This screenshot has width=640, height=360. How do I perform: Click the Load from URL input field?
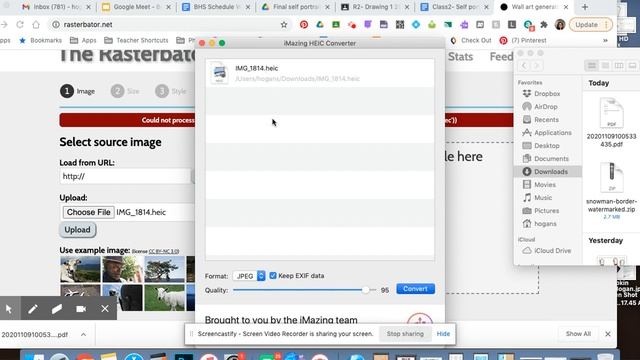[126, 176]
